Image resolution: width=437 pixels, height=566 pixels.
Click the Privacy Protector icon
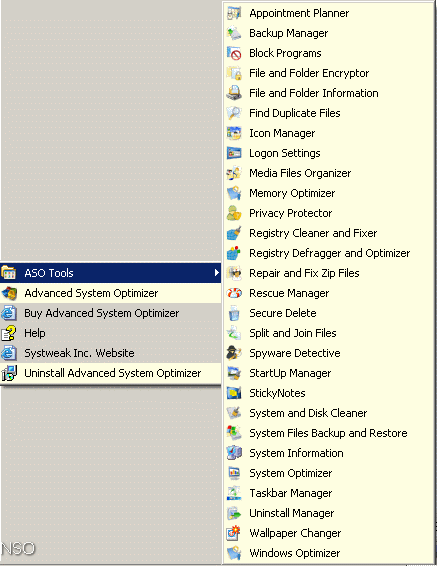pos(234,213)
